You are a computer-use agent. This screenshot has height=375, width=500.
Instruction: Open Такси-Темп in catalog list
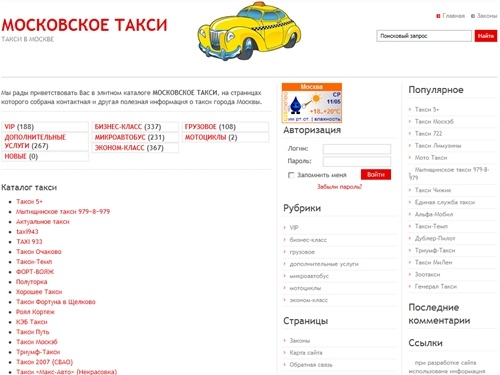(34, 261)
